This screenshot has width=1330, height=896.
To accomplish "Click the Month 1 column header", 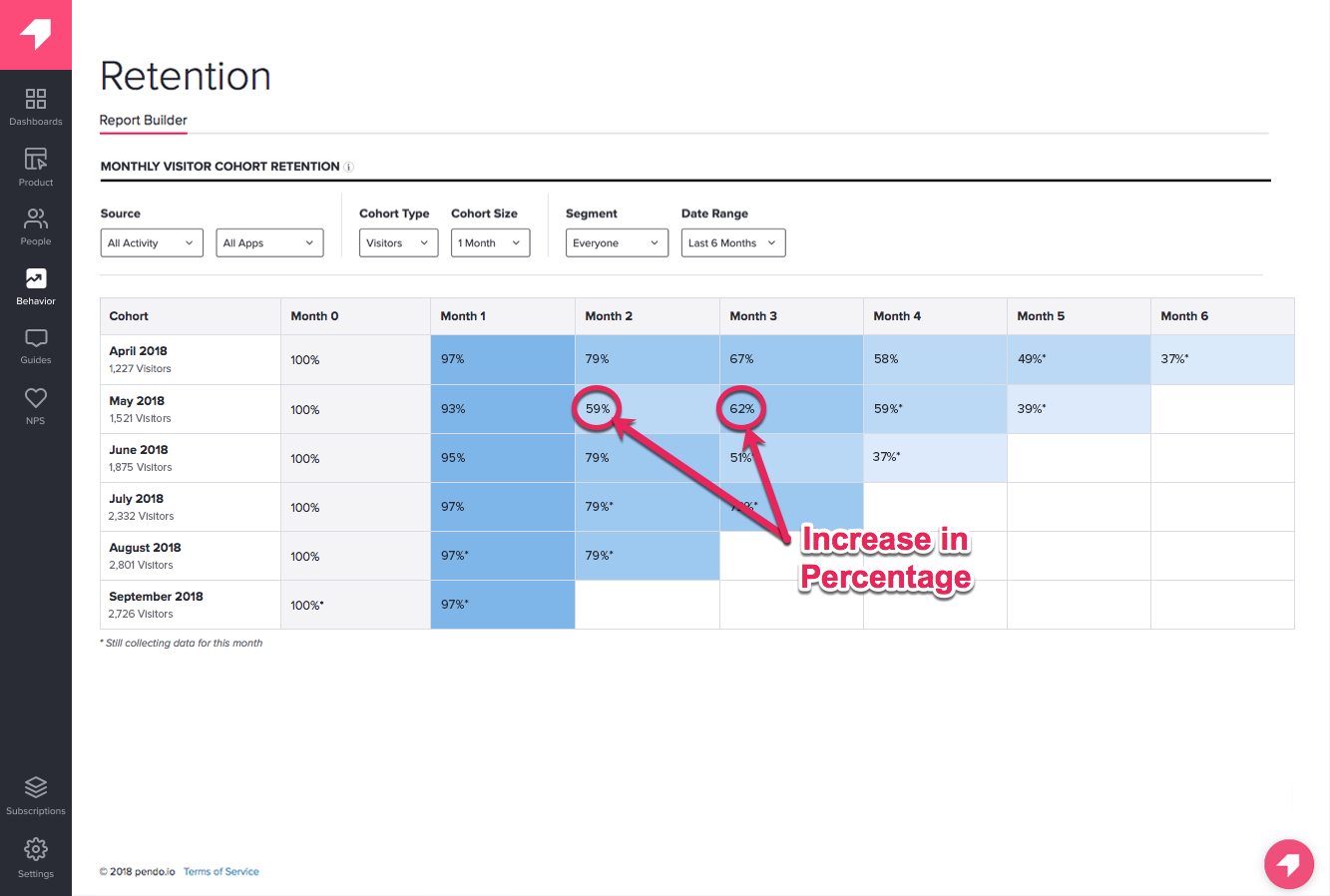I will coord(503,316).
